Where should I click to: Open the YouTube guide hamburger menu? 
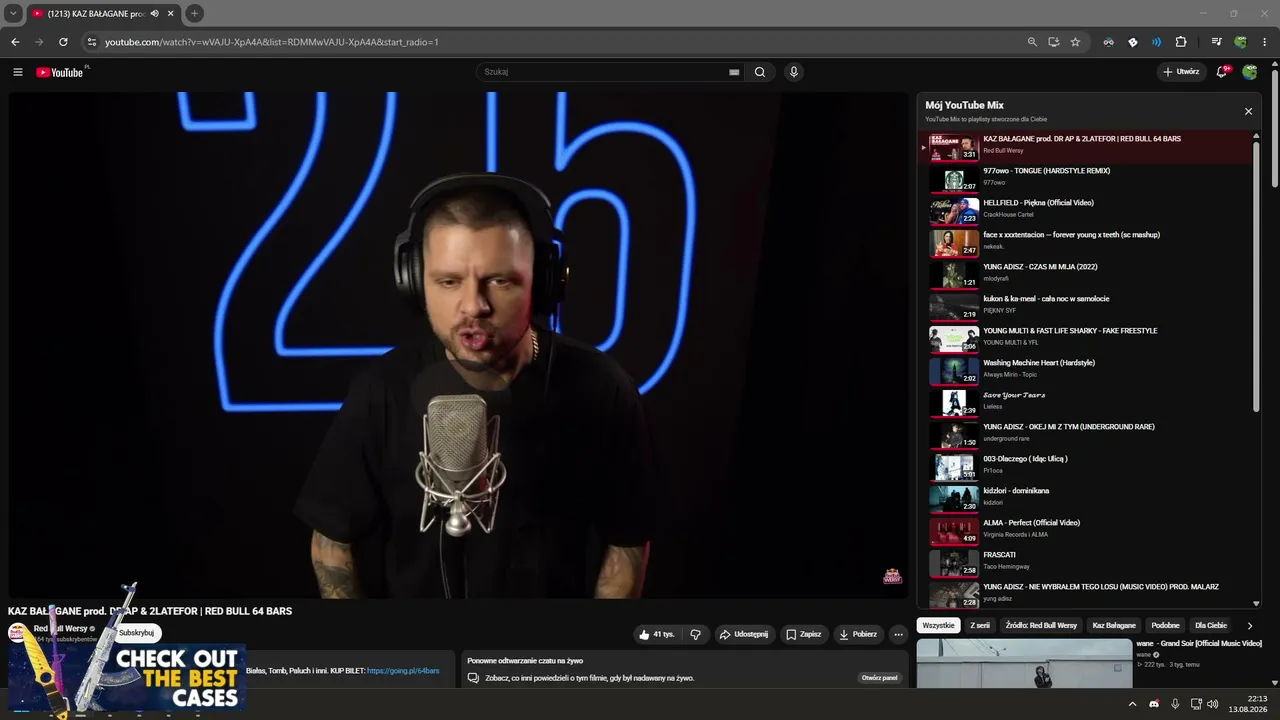18,72
